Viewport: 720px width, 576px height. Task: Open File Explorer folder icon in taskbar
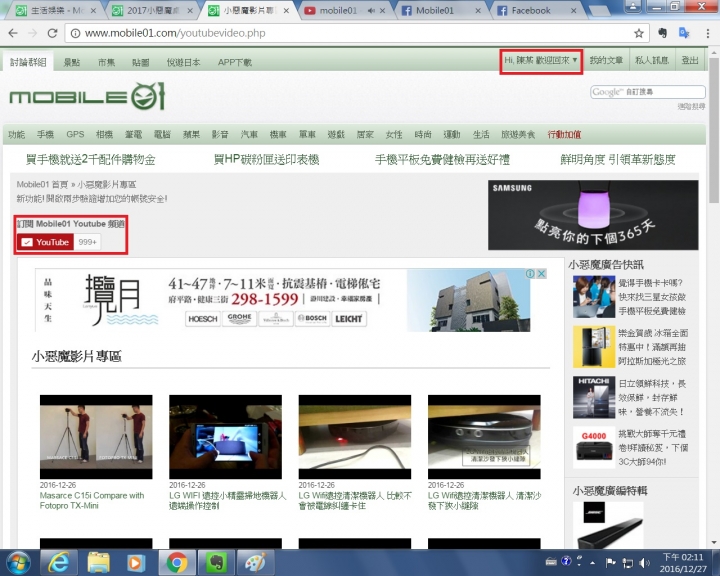(98, 563)
